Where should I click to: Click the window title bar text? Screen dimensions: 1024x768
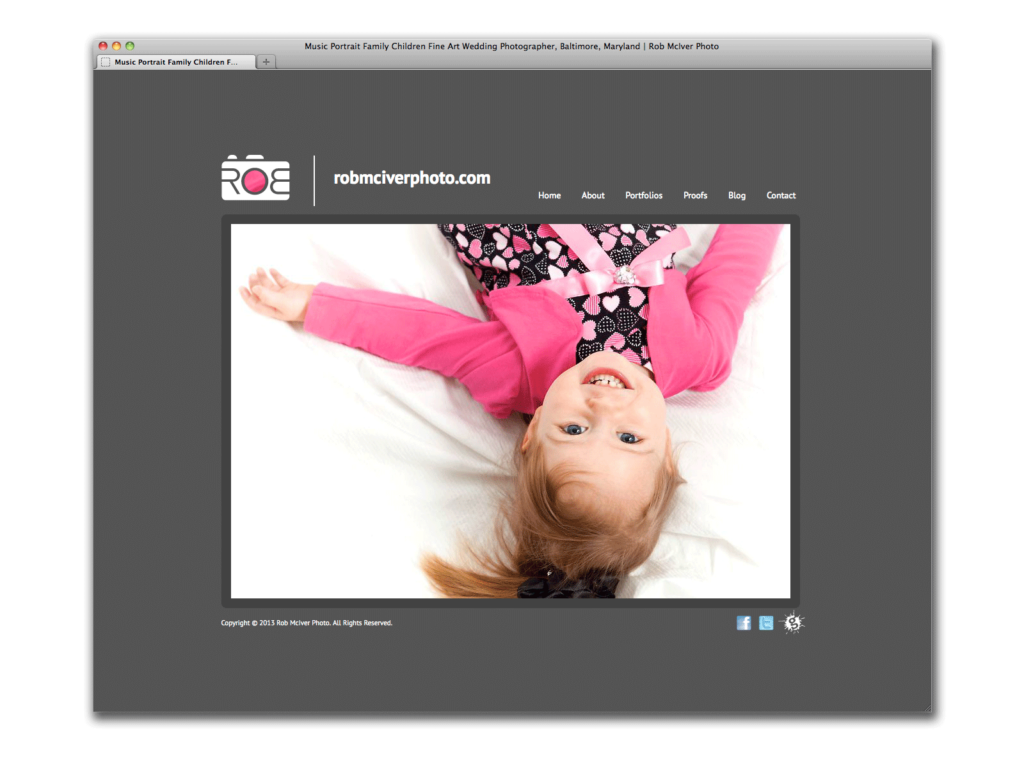(511, 46)
